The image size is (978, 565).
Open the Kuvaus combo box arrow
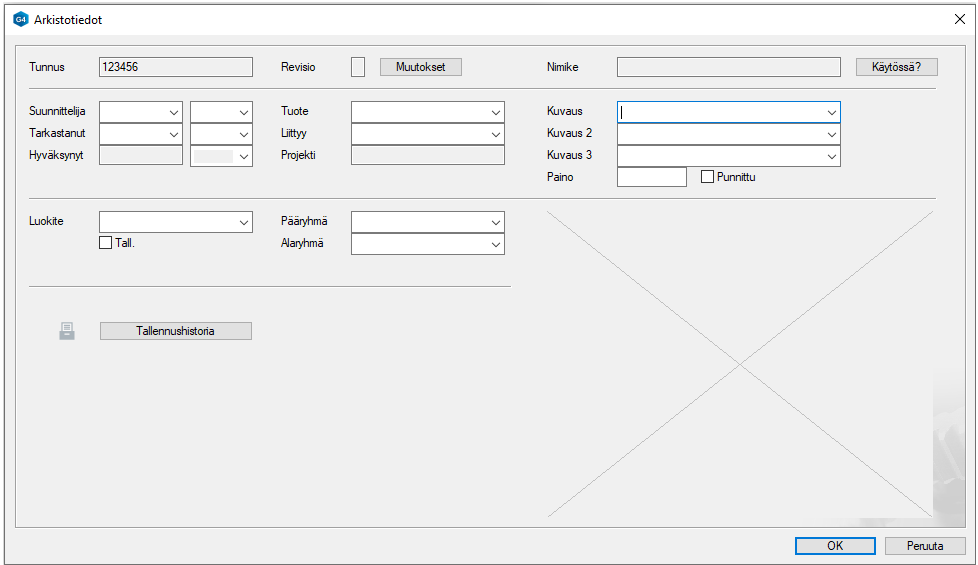point(831,112)
